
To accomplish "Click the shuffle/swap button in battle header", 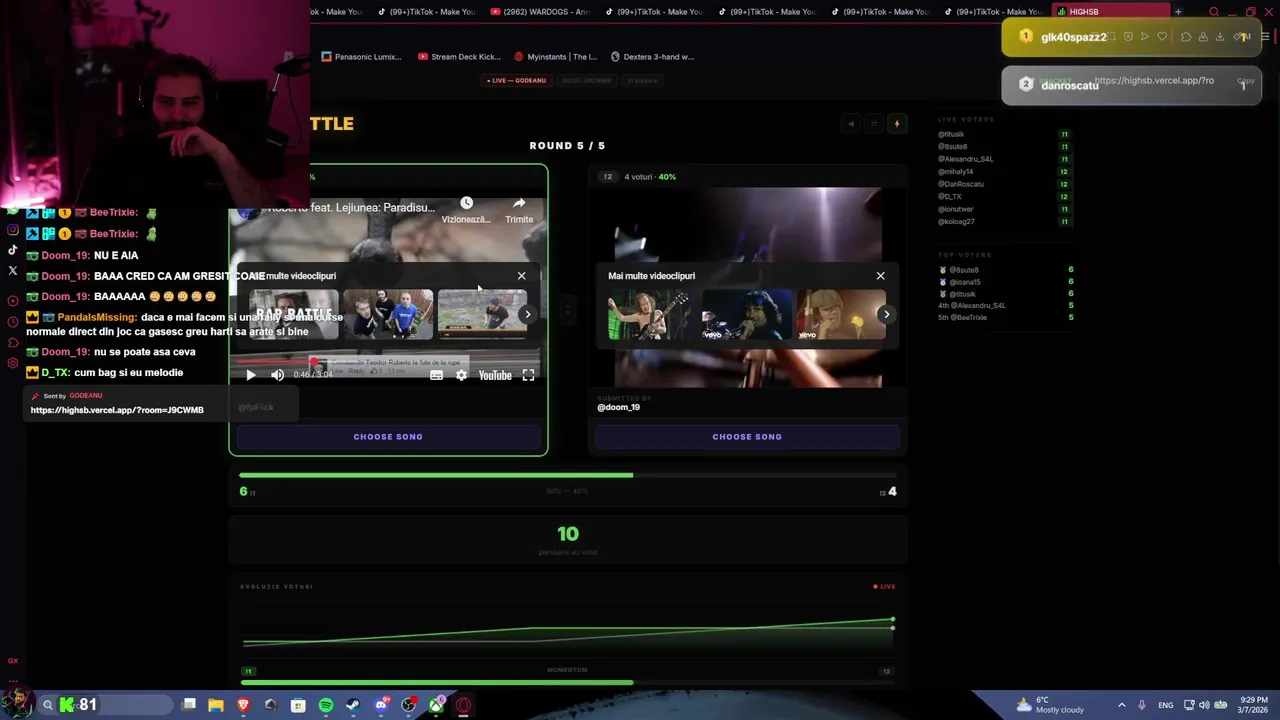I will tap(874, 124).
